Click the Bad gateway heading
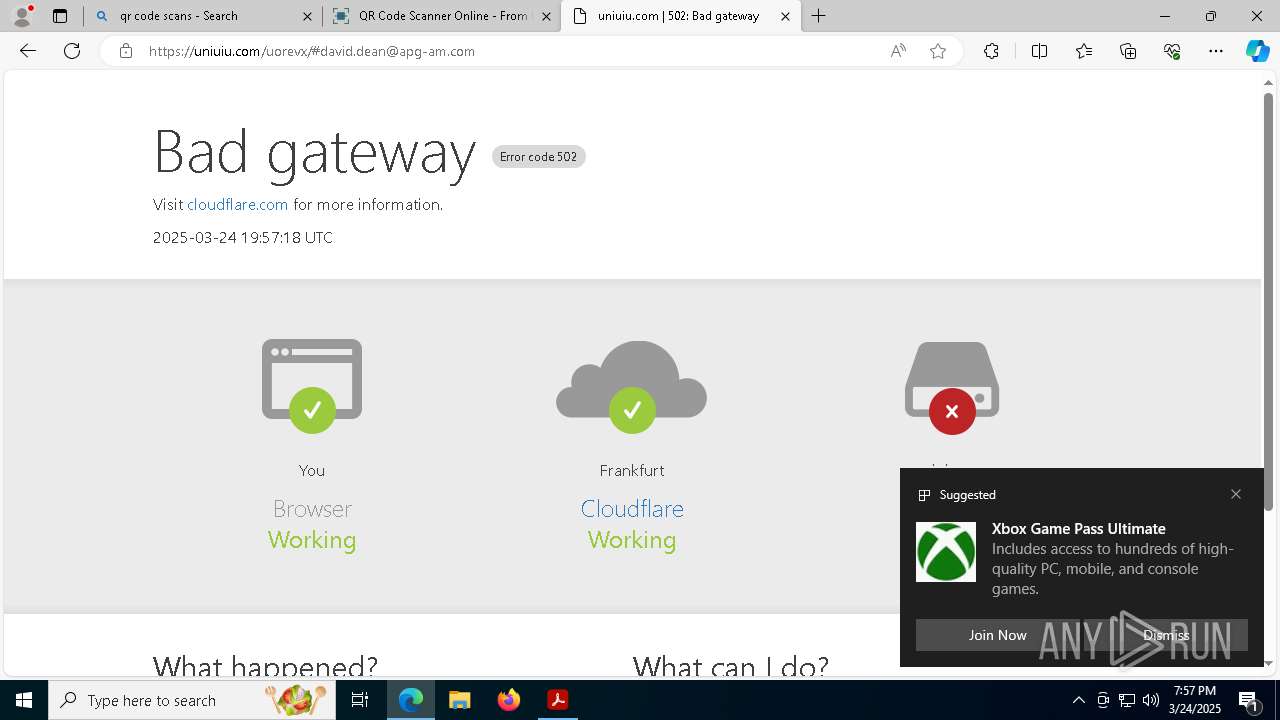 pyautogui.click(x=314, y=152)
